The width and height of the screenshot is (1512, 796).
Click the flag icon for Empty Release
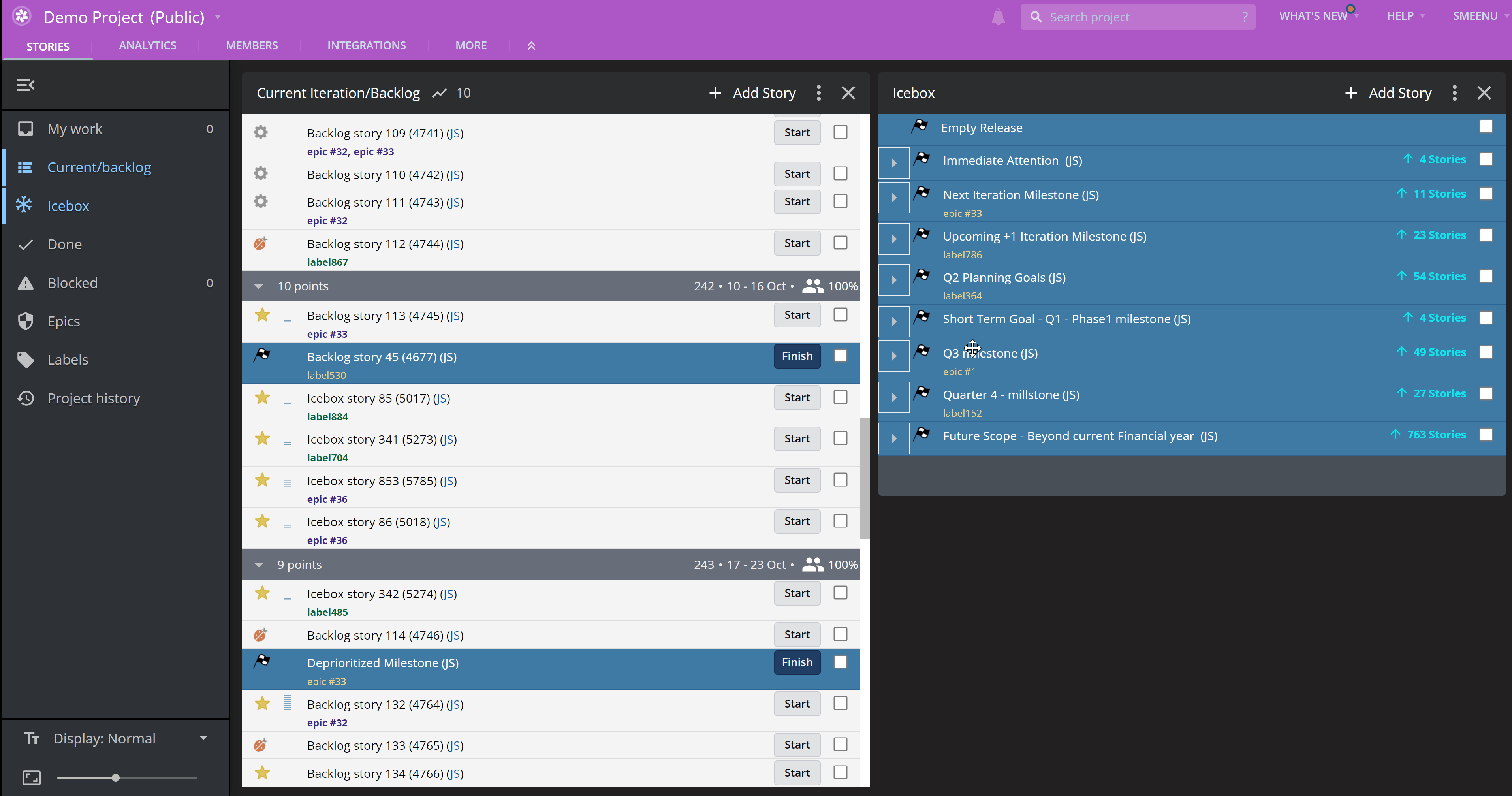click(919, 126)
